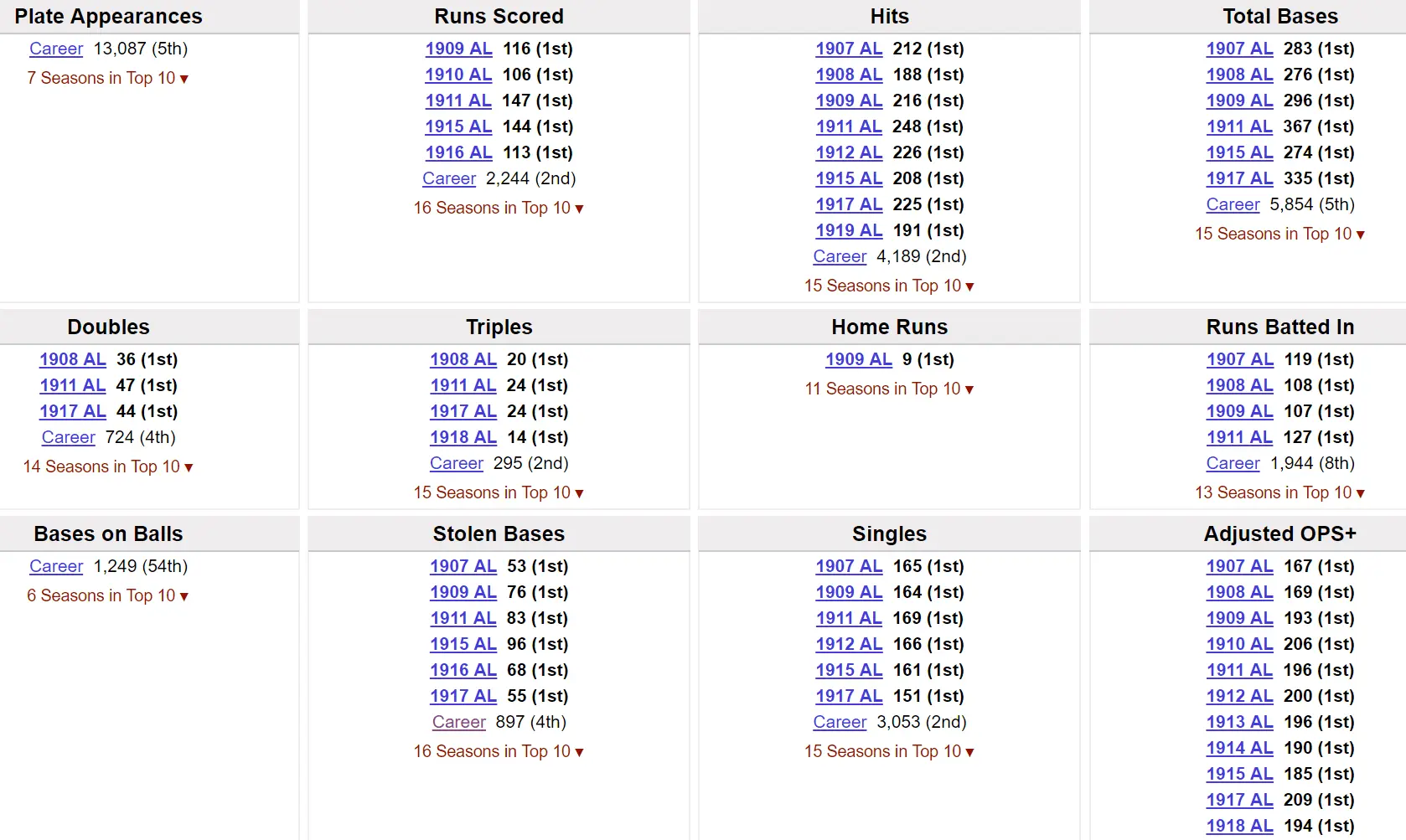Click 1917 AL link under Doubles
Image resolution: width=1406 pixels, height=840 pixels.
pos(72,411)
